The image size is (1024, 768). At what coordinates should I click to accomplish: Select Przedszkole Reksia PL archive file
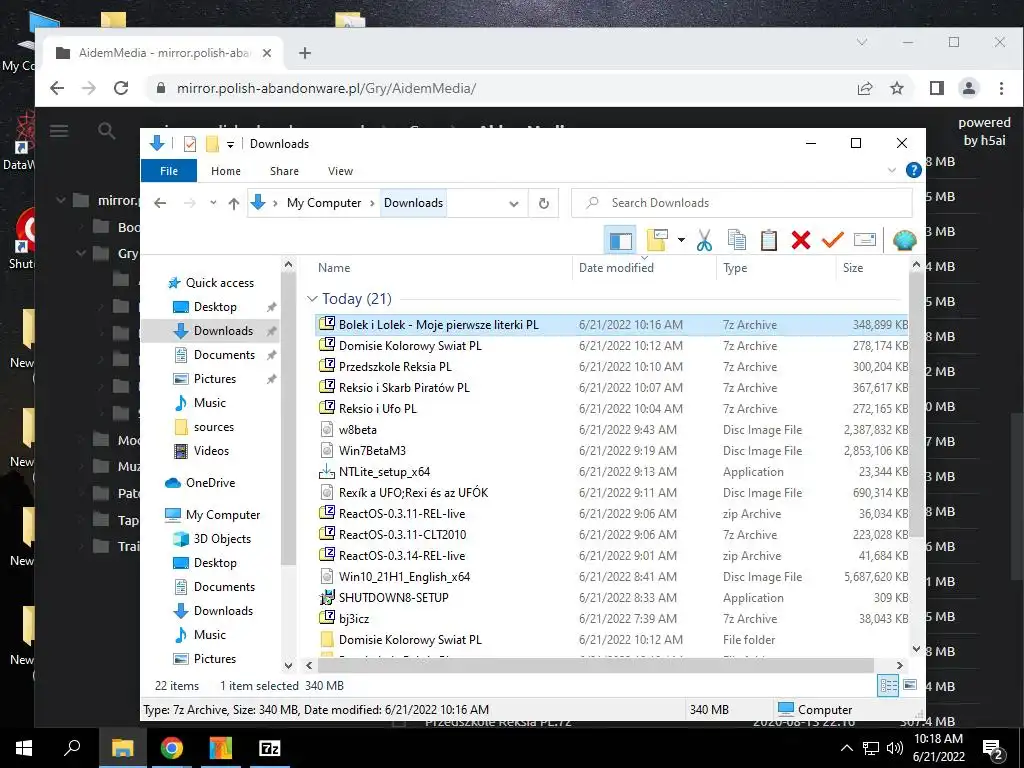point(611,366)
